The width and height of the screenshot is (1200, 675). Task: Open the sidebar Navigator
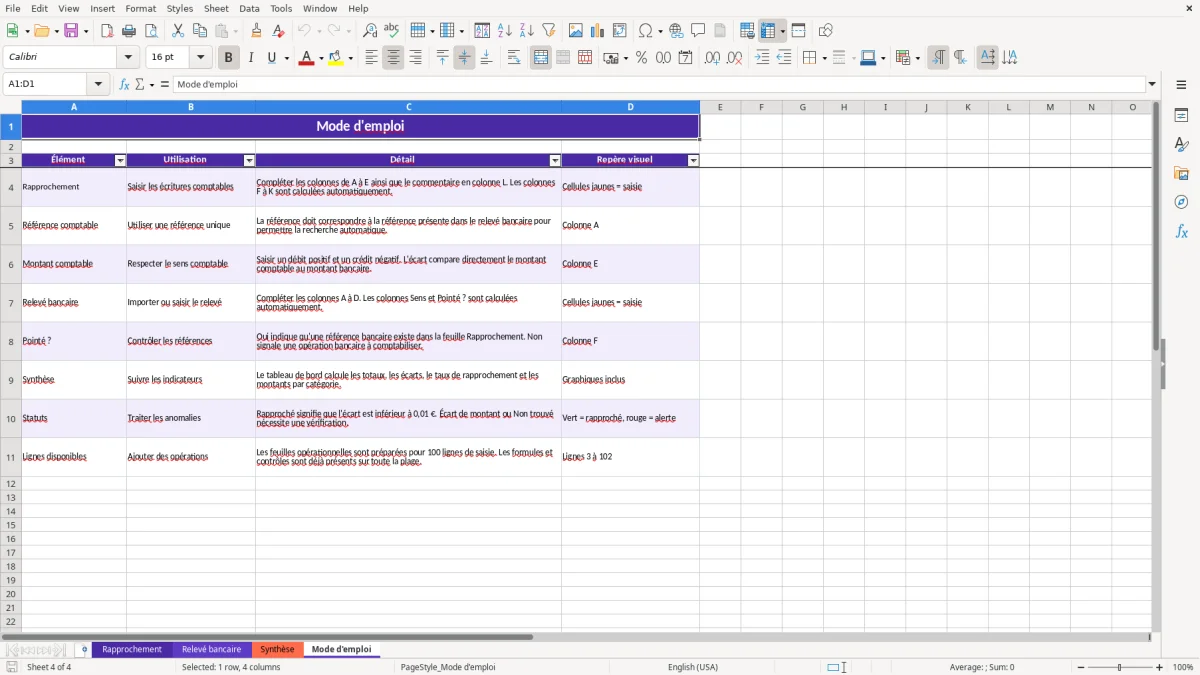coord(1181,202)
